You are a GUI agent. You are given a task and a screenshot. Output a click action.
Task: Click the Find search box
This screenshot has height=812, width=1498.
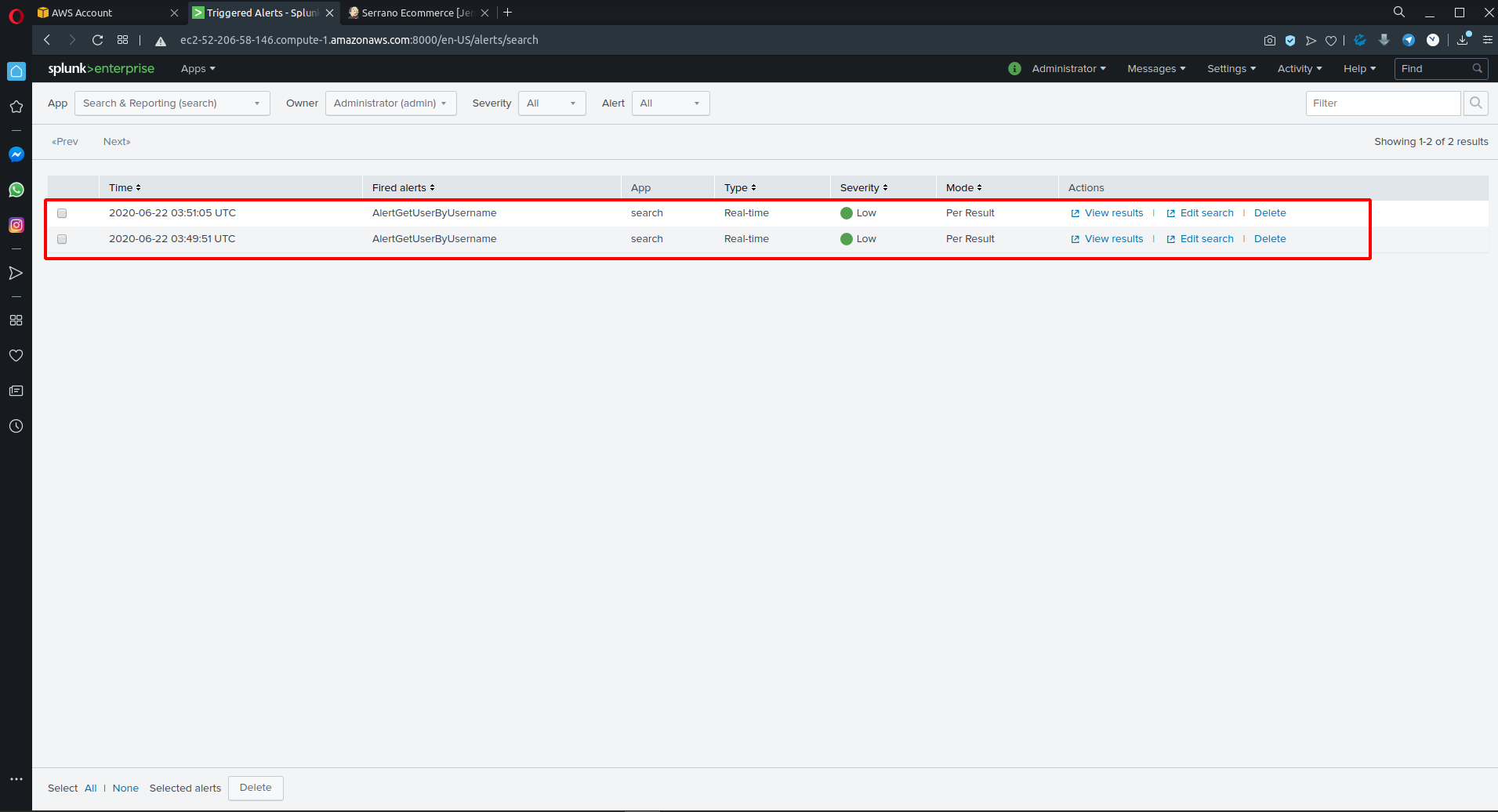coord(1441,69)
